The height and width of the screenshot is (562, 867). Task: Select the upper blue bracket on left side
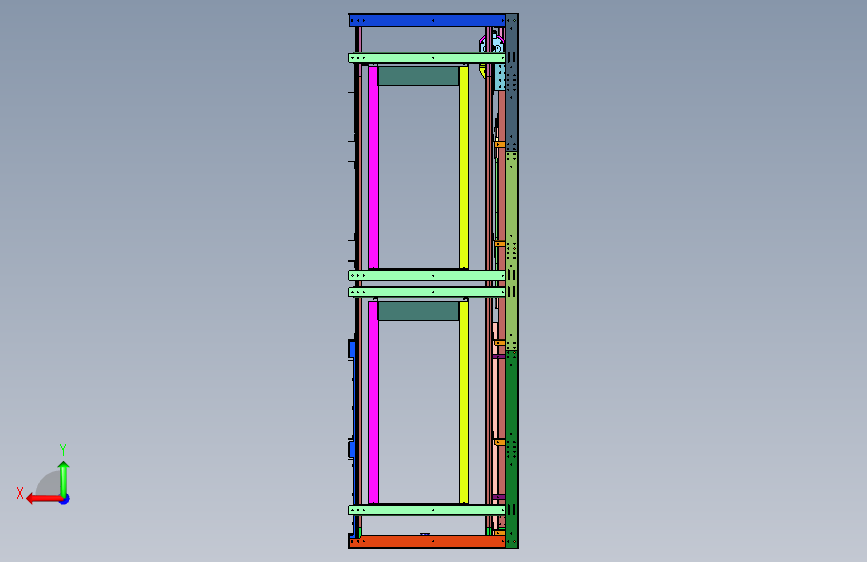click(x=352, y=349)
